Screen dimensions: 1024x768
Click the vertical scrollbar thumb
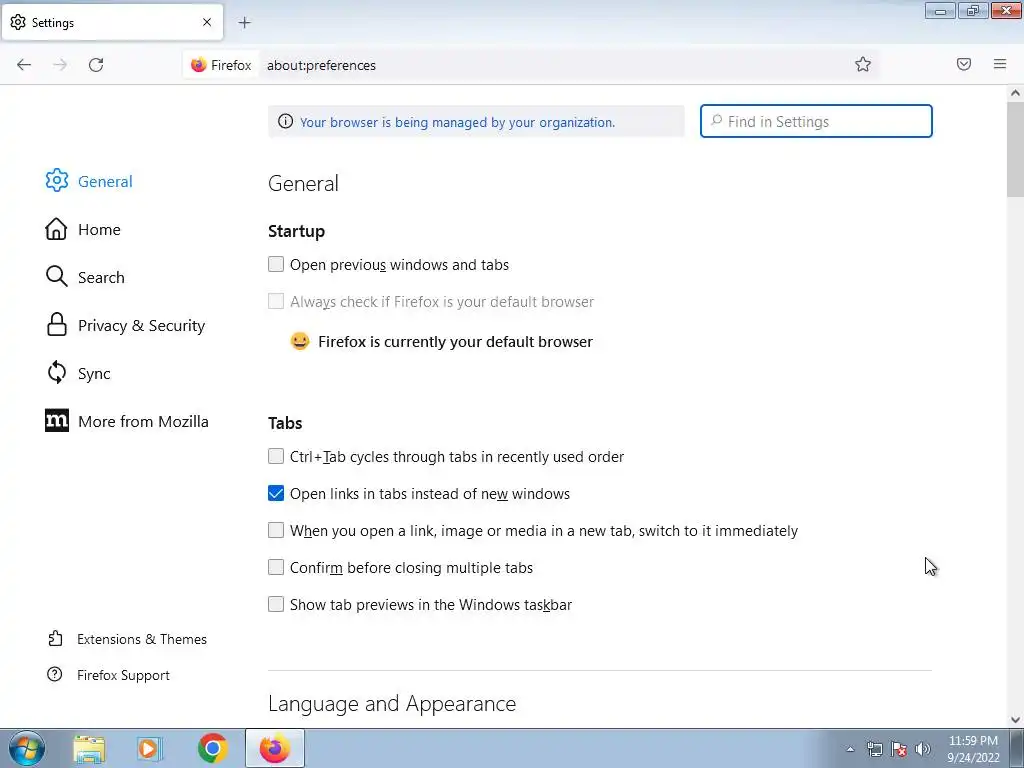tap(1015, 149)
